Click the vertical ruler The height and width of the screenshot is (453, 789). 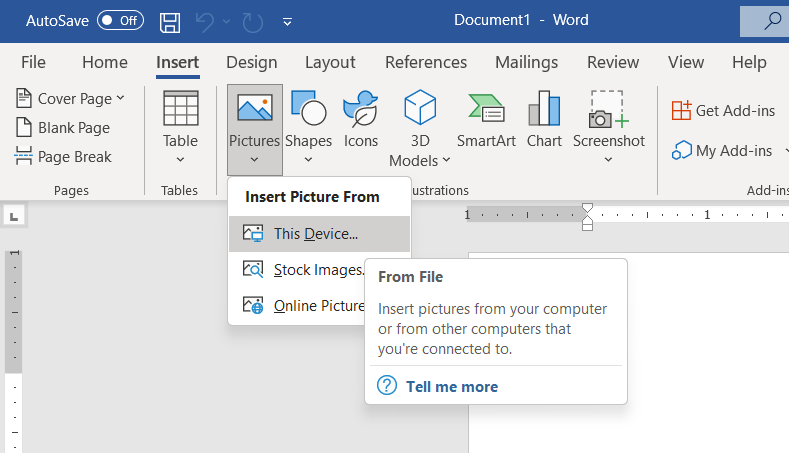(14, 350)
